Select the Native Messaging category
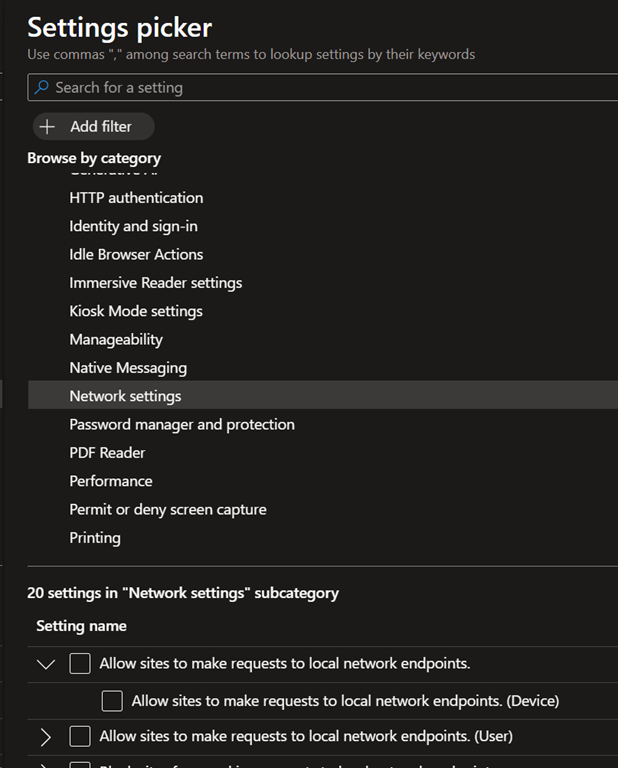 (x=128, y=368)
